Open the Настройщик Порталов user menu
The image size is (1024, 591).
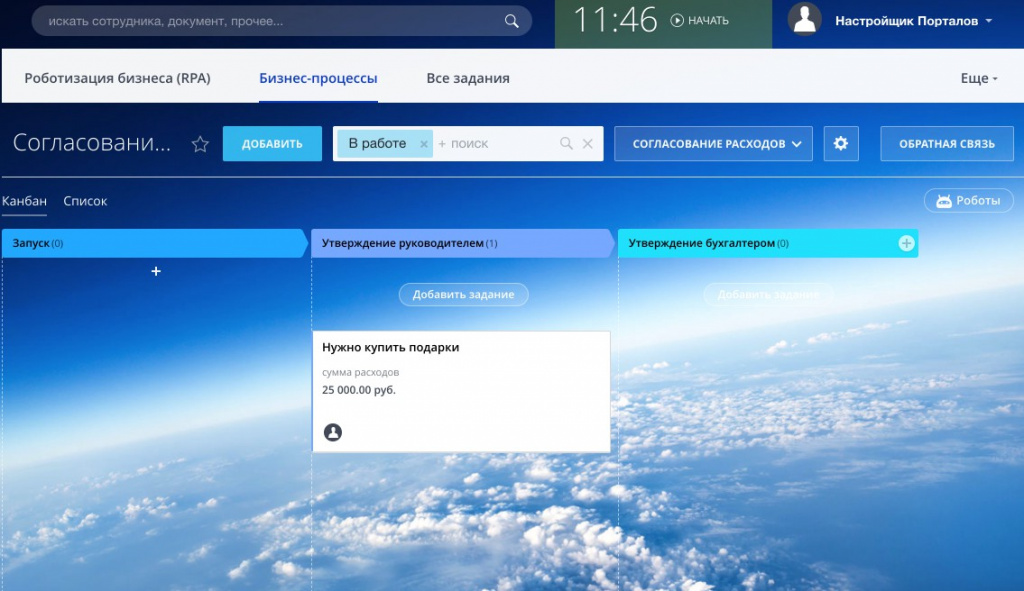coord(913,21)
